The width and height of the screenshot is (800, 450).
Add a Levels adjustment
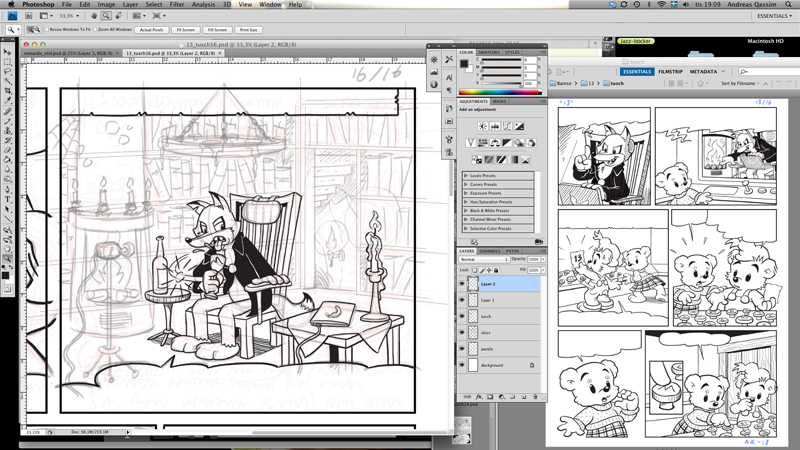(x=494, y=126)
